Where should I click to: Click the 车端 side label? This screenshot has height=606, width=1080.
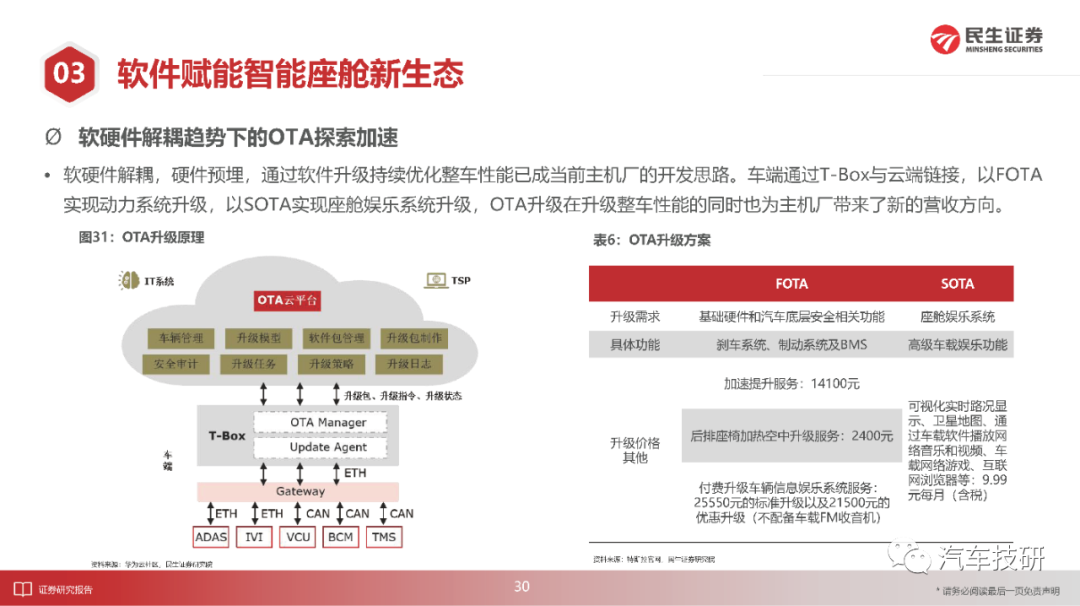point(167,460)
